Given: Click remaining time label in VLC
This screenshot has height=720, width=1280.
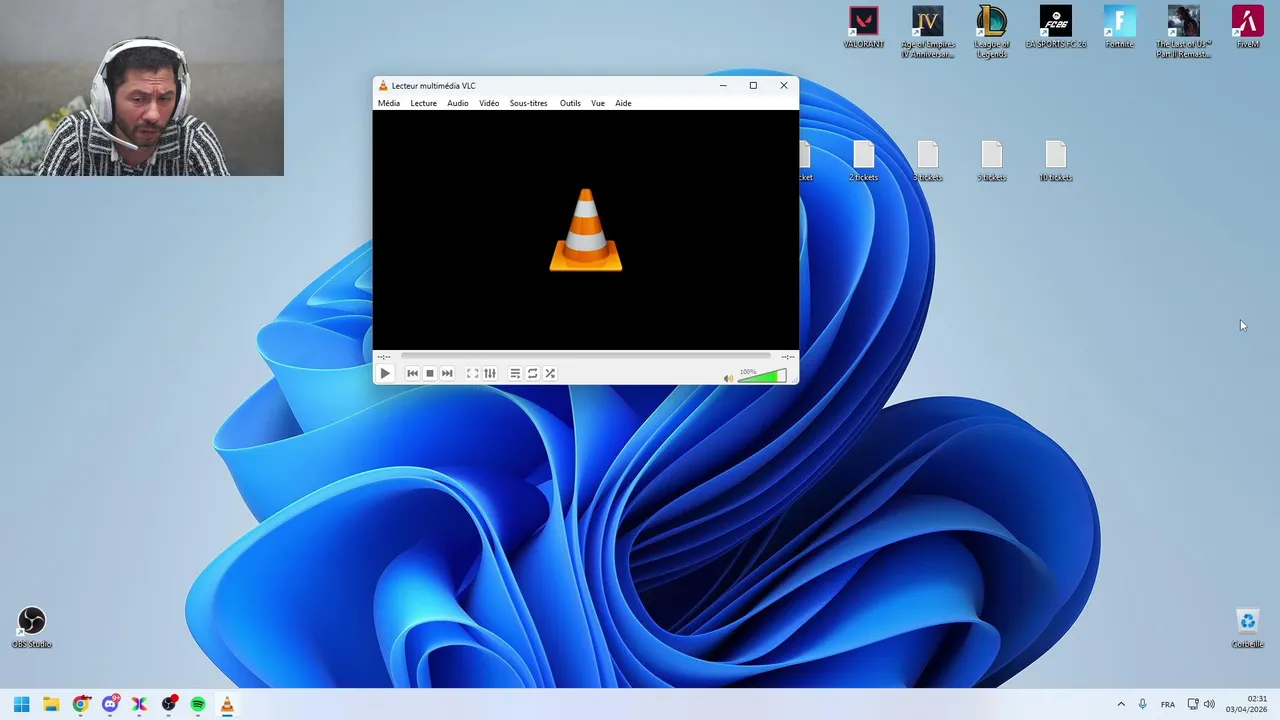Looking at the screenshot, I should tap(788, 357).
